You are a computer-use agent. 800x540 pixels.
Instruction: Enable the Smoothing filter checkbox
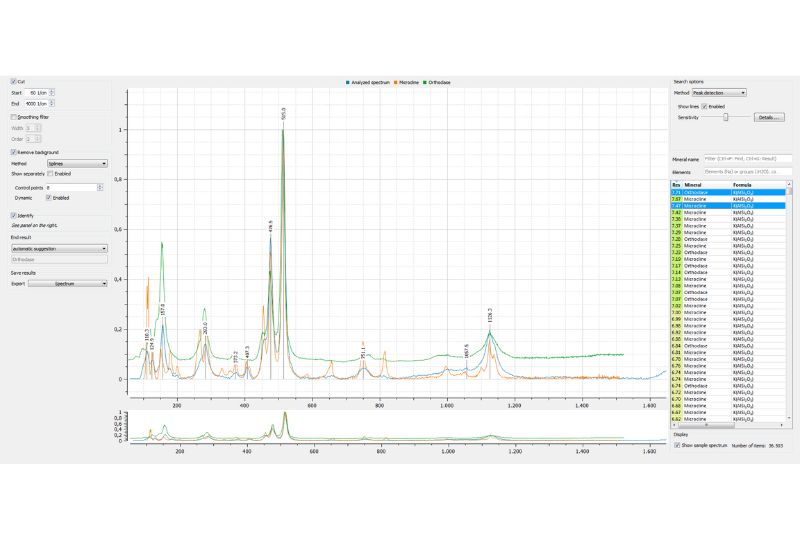tap(13, 117)
